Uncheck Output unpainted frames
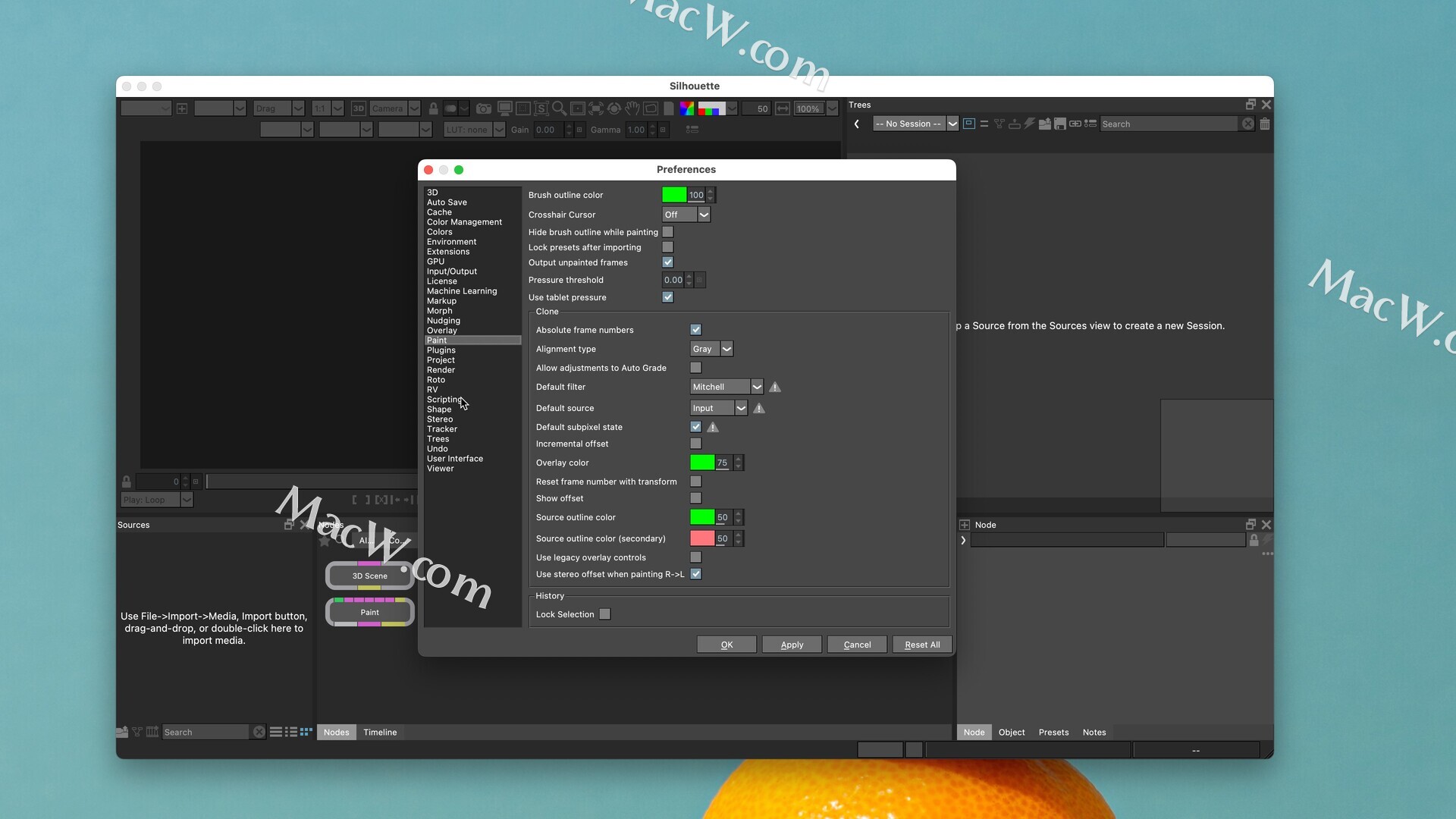1456x819 pixels. (x=668, y=262)
